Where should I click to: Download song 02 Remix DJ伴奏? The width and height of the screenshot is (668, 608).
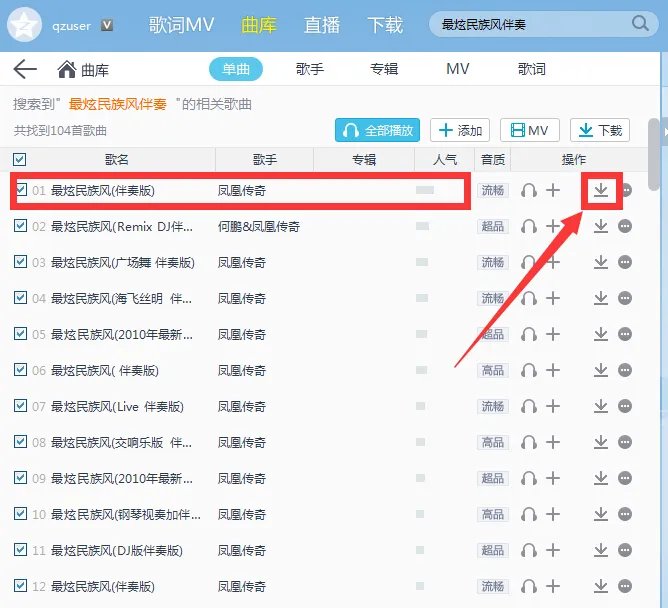click(601, 226)
